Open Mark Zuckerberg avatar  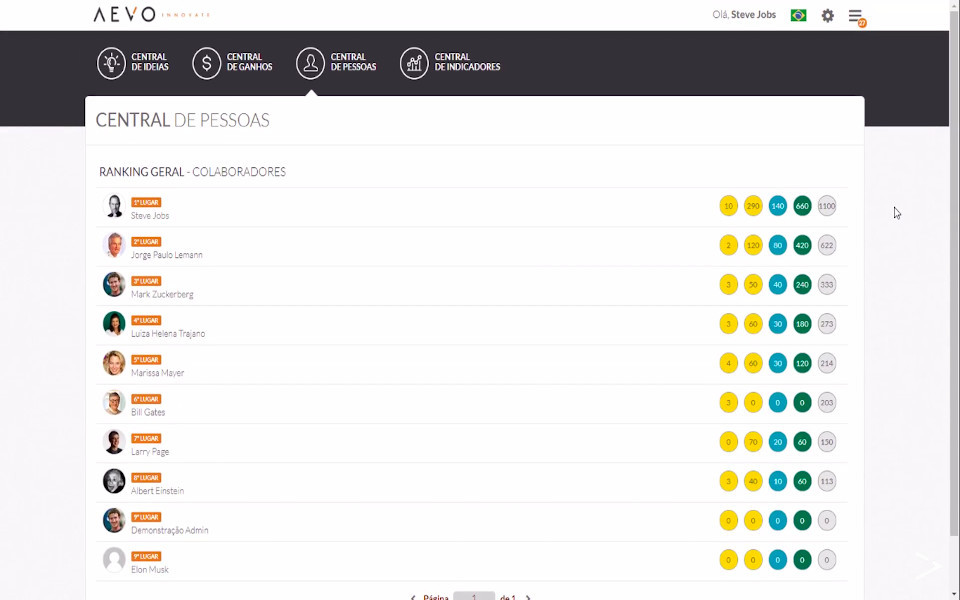(x=114, y=284)
